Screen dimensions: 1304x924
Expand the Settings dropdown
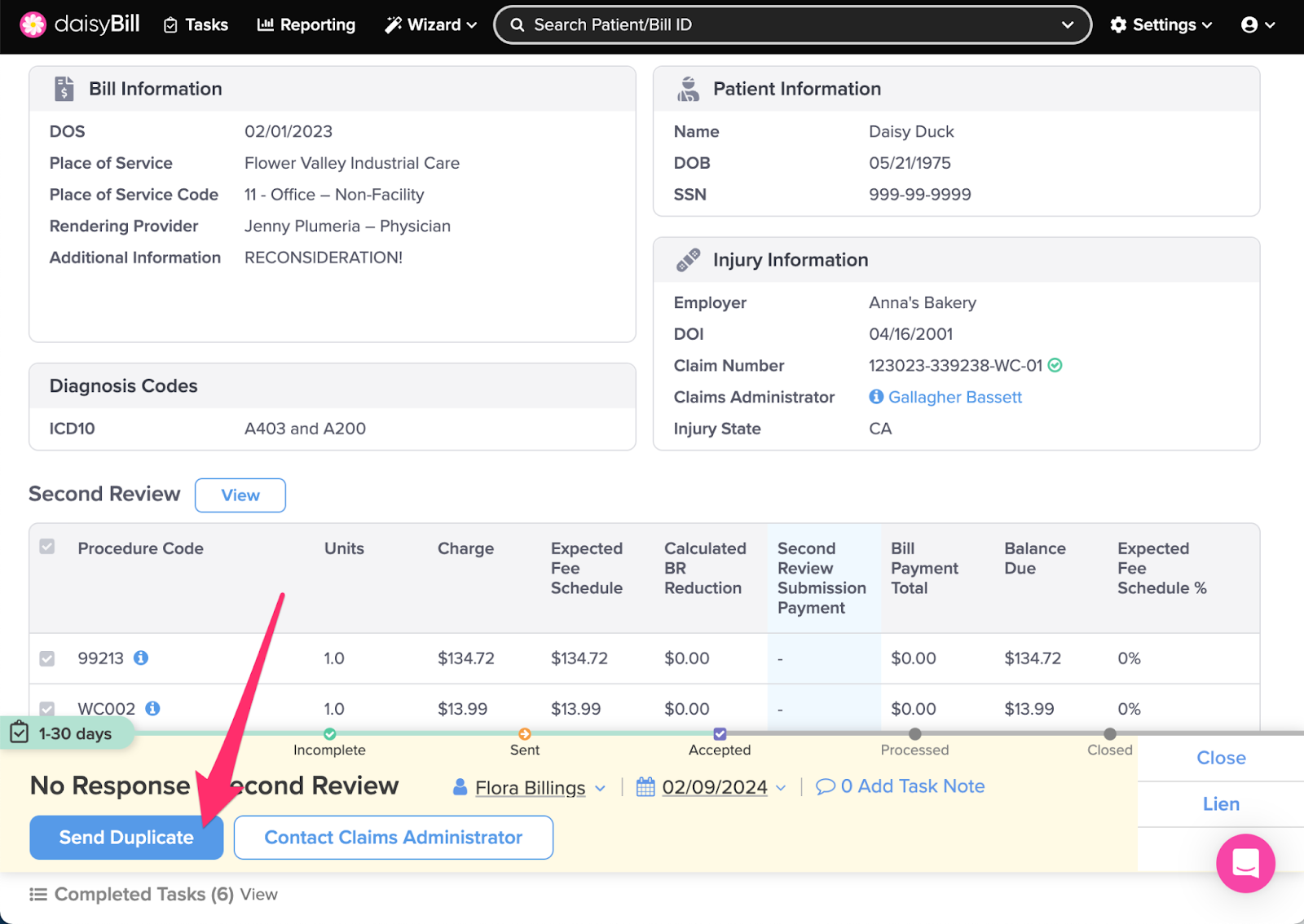click(x=1161, y=25)
